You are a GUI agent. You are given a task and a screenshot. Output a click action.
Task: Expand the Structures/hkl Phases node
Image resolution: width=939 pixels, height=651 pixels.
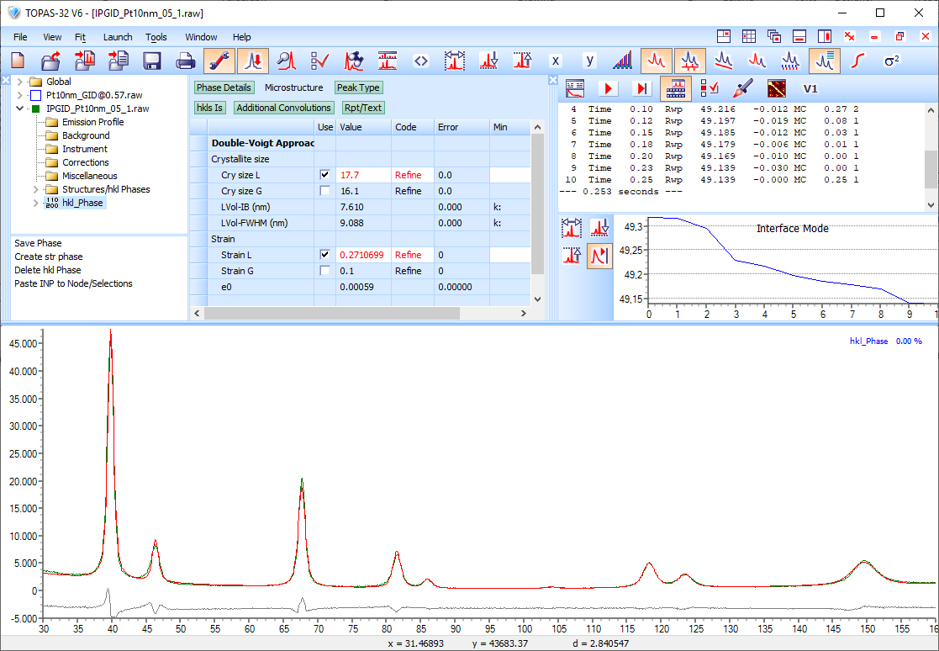coord(36,189)
